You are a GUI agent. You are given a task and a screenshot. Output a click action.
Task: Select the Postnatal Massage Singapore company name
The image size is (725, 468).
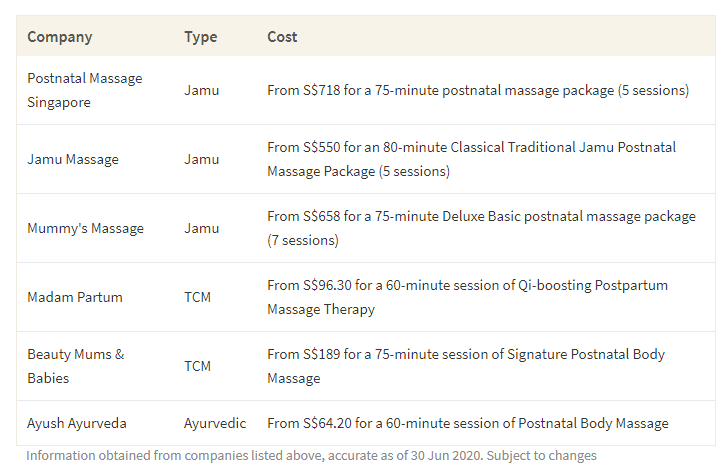(x=84, y=90)
